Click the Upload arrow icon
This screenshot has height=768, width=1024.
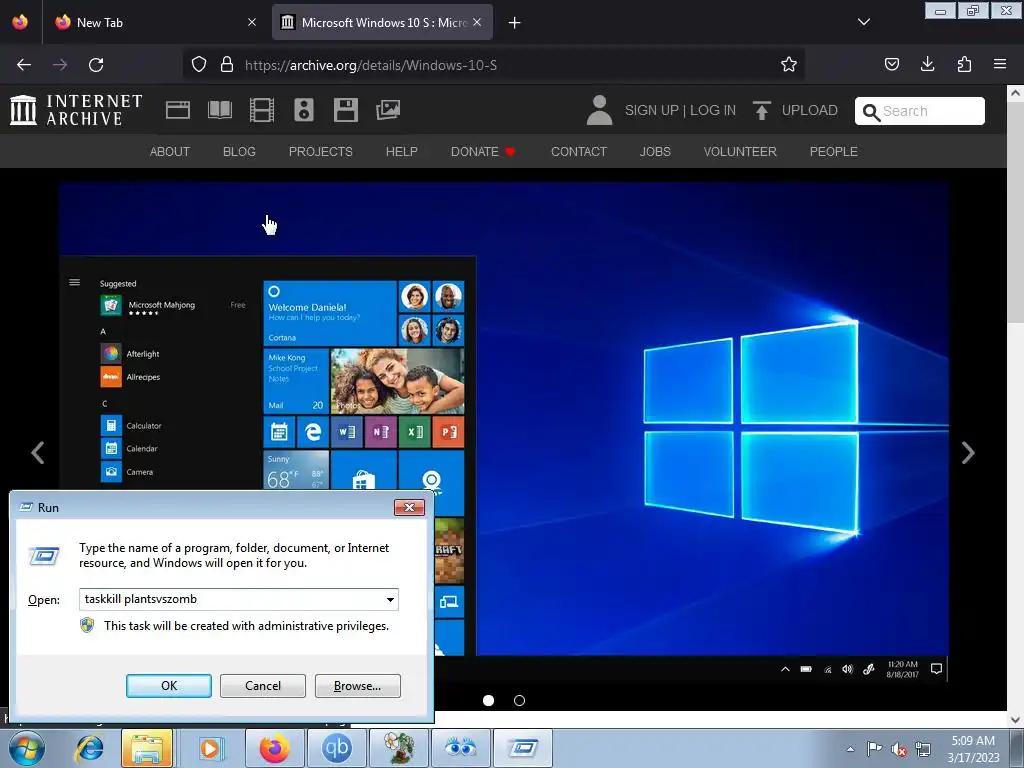pyautogui.click(x=761, y=110)
